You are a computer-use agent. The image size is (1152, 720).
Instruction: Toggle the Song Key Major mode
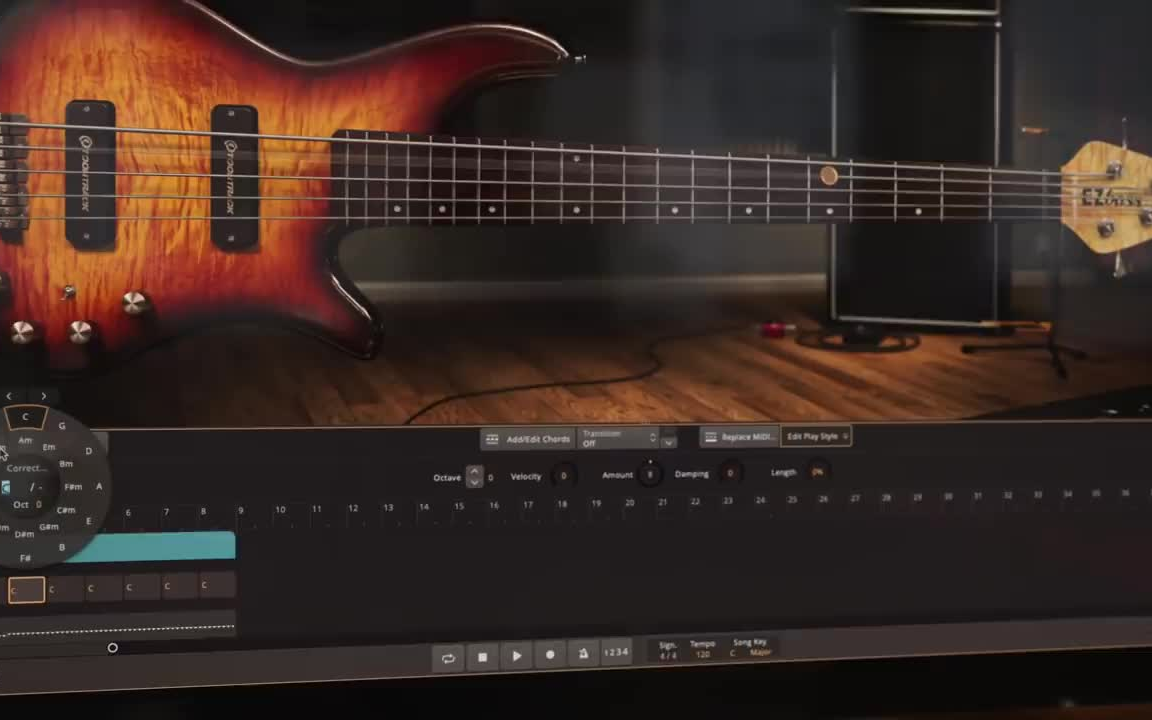(x=761, y=652)
